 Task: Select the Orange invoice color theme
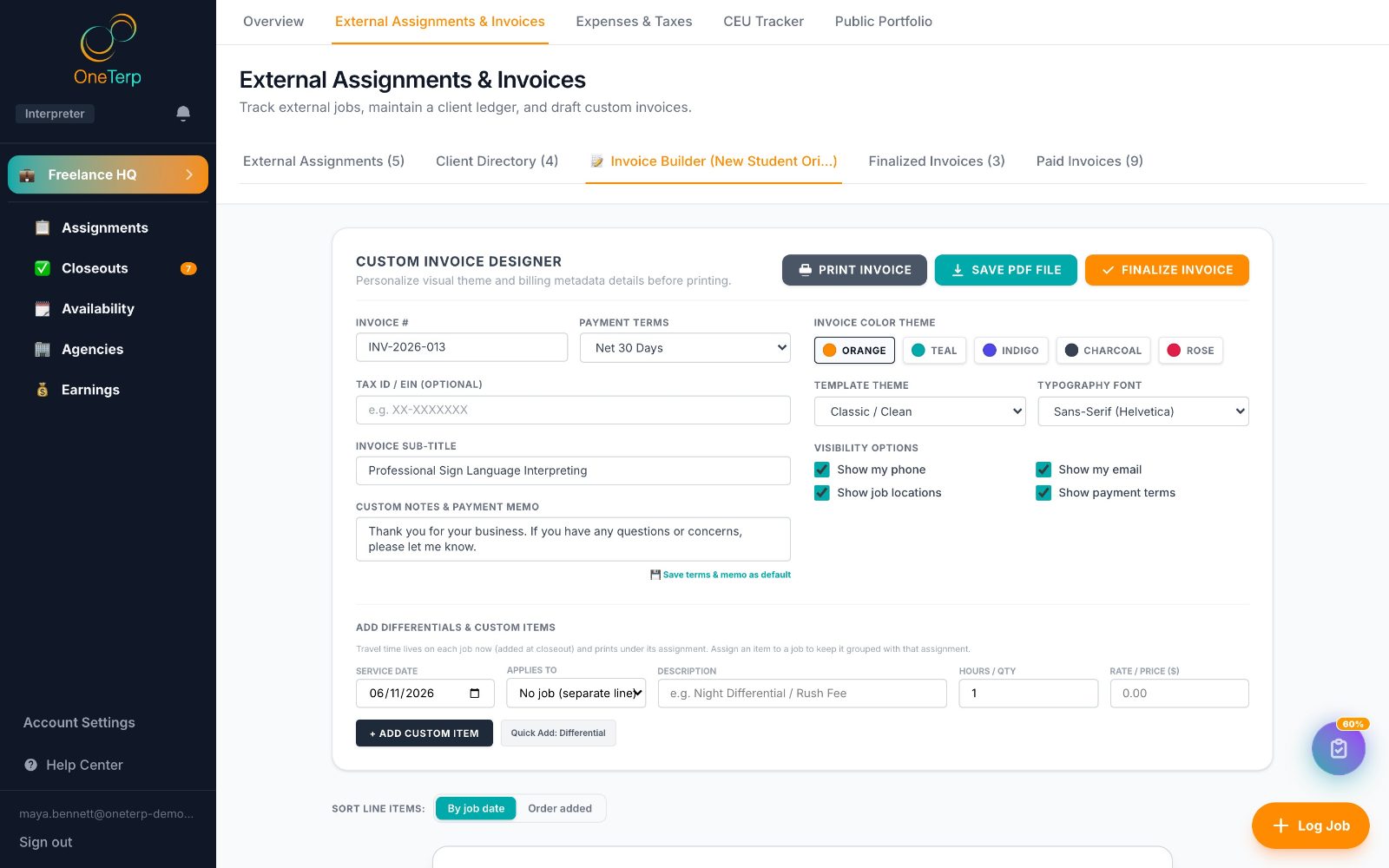coord(855,351)
